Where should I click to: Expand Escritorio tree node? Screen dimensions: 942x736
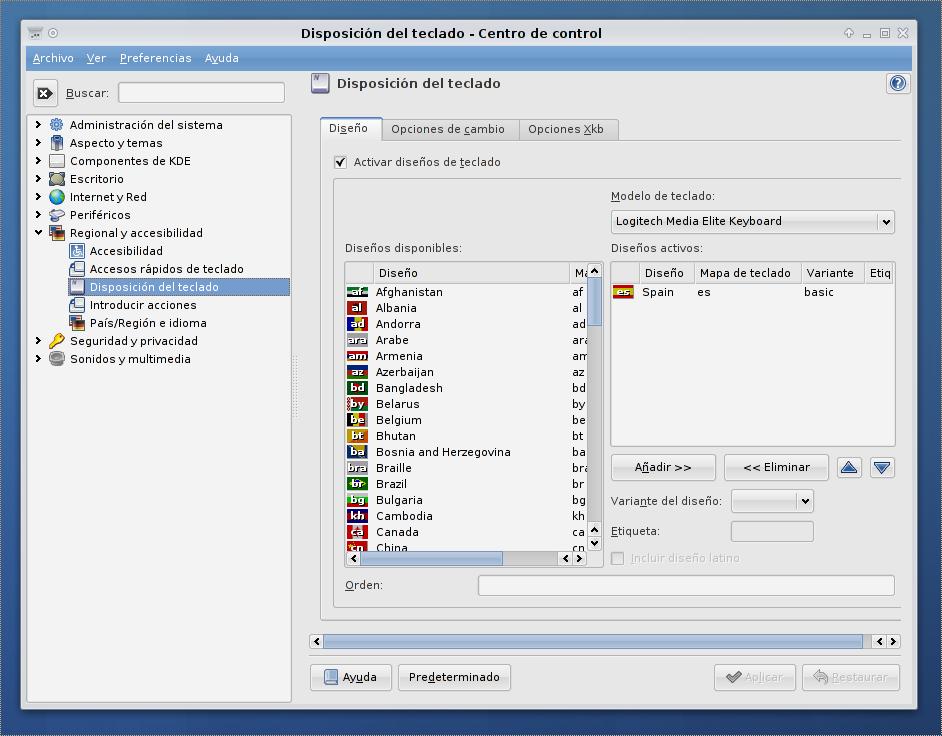coord(38,178)
